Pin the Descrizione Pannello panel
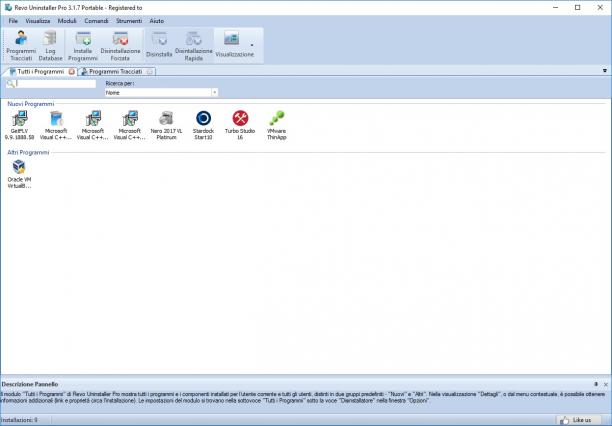The image size is (612, 426). tap(596, 384)
